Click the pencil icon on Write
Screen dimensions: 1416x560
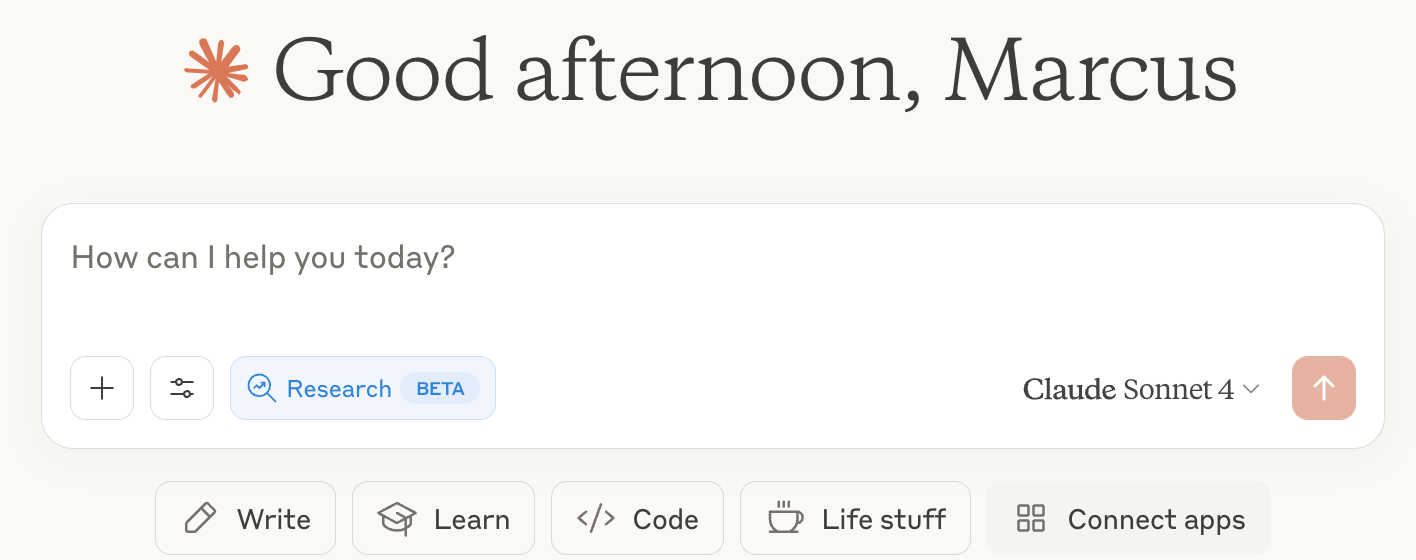point(200,519)
